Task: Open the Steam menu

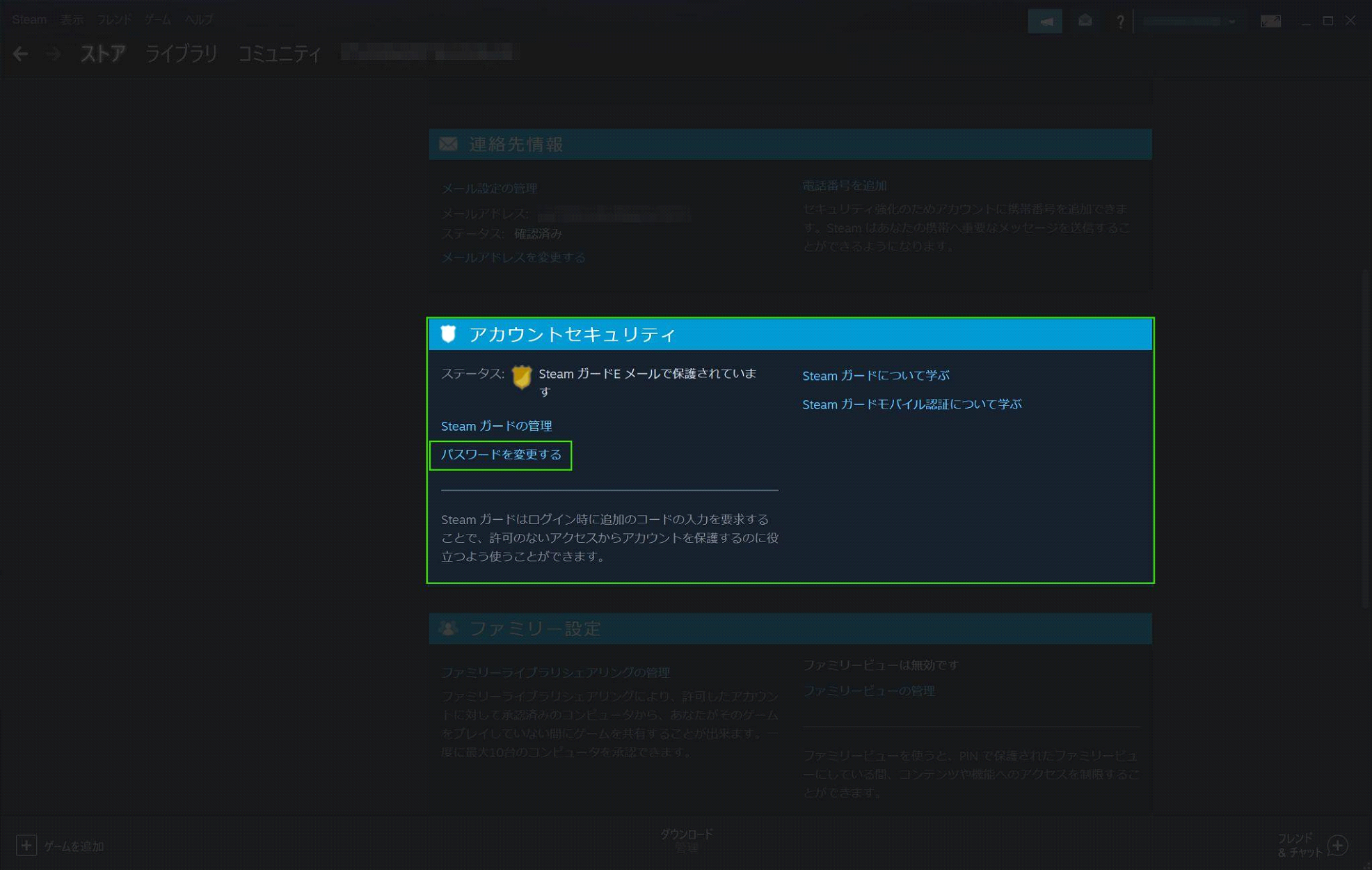Action: click(x=29, y=19)
